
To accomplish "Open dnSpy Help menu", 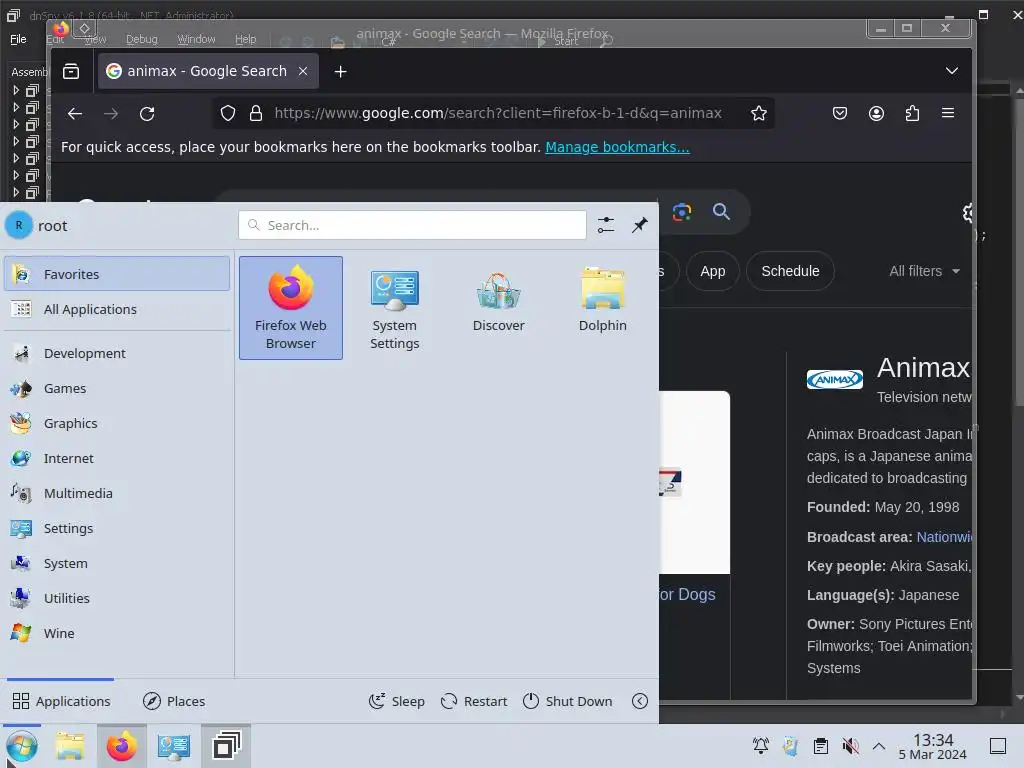I will click(x=246, y=39).
